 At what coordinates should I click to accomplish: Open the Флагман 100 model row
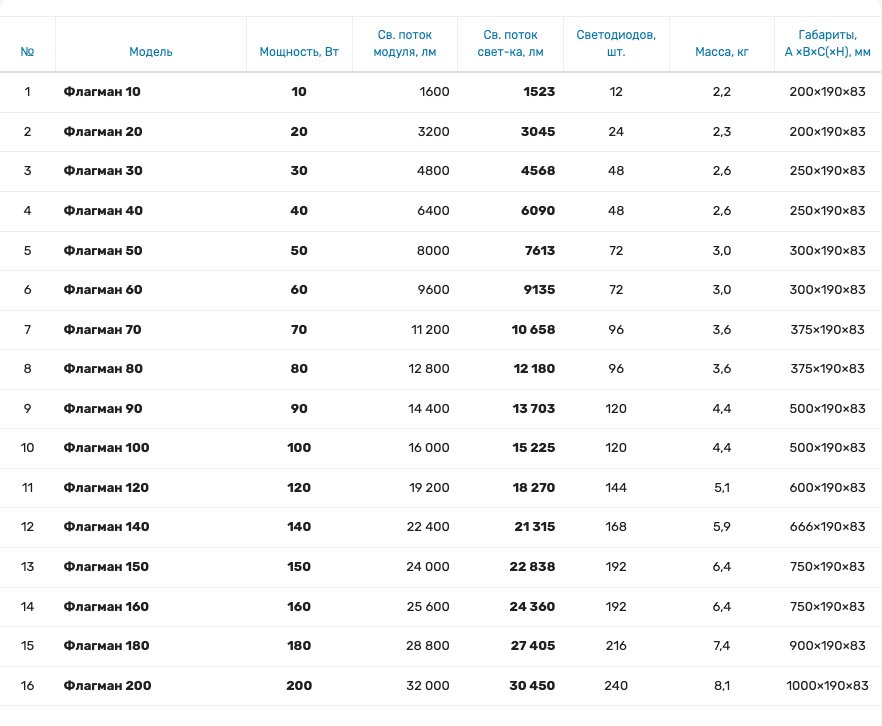[x=441, y=448]
